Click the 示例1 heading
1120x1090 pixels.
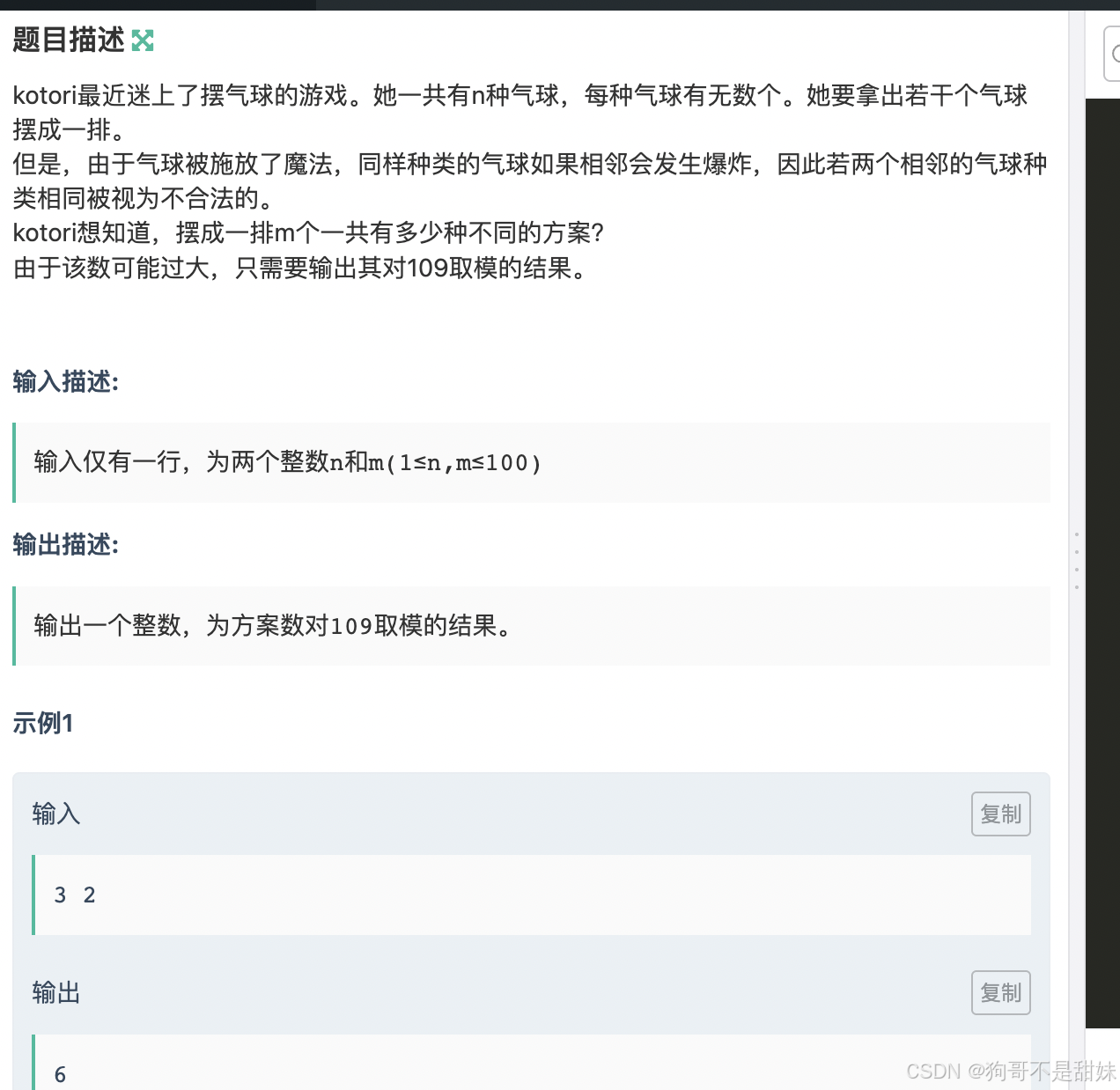tap(43, 723)
